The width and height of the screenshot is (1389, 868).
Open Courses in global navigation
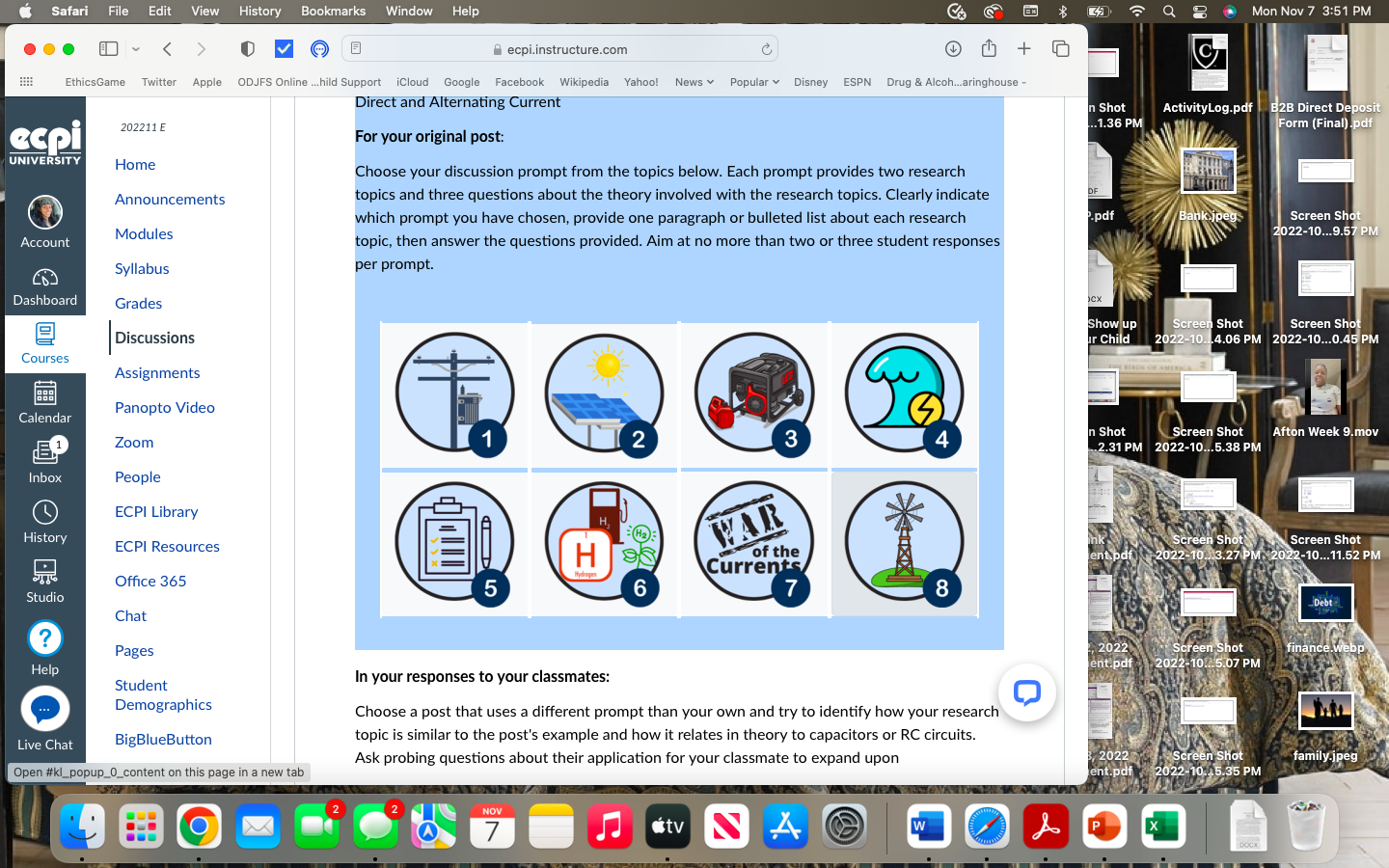click(44, 344)
